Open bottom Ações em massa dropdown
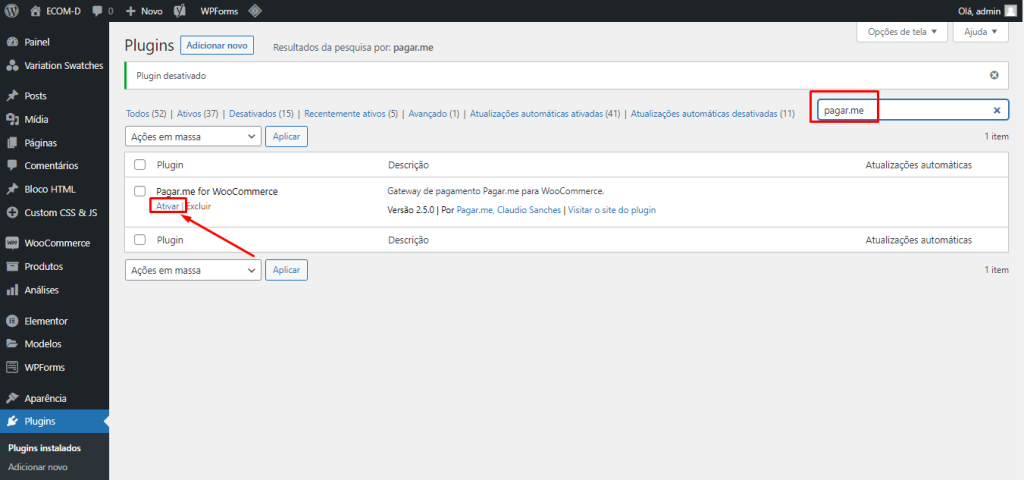This screenshot has width=1024, height=480. [x=193, y=270]
